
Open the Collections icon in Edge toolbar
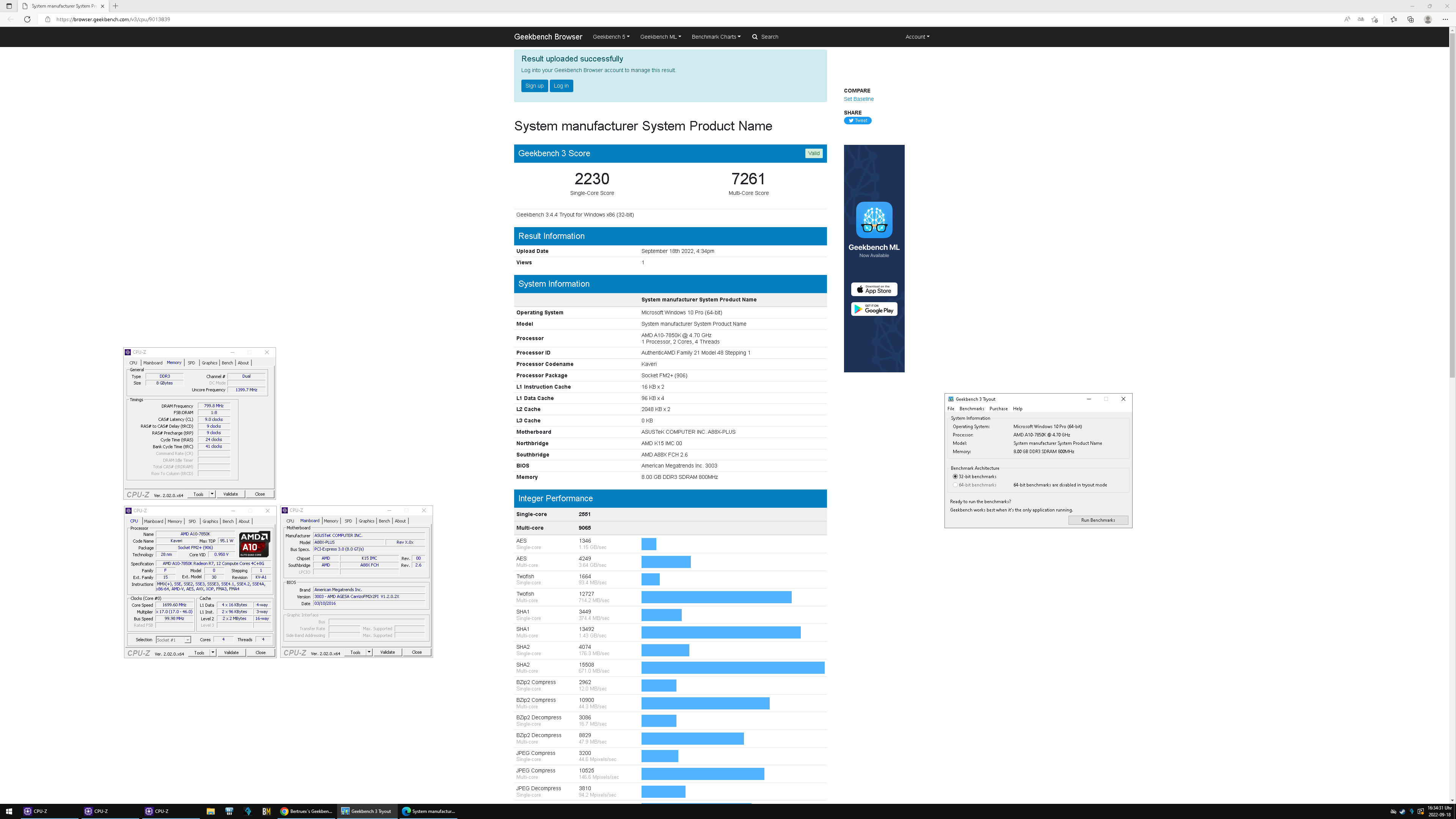1410,19
